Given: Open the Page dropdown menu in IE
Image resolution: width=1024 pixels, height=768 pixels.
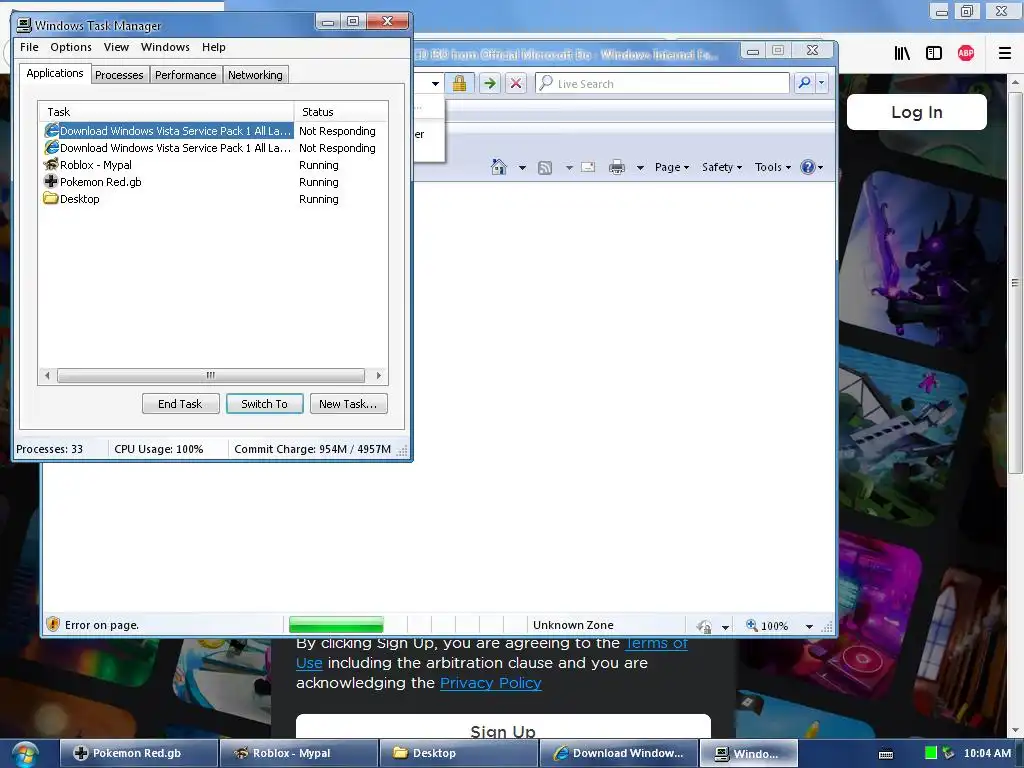Looking at the screenshot, I should 672,167.
